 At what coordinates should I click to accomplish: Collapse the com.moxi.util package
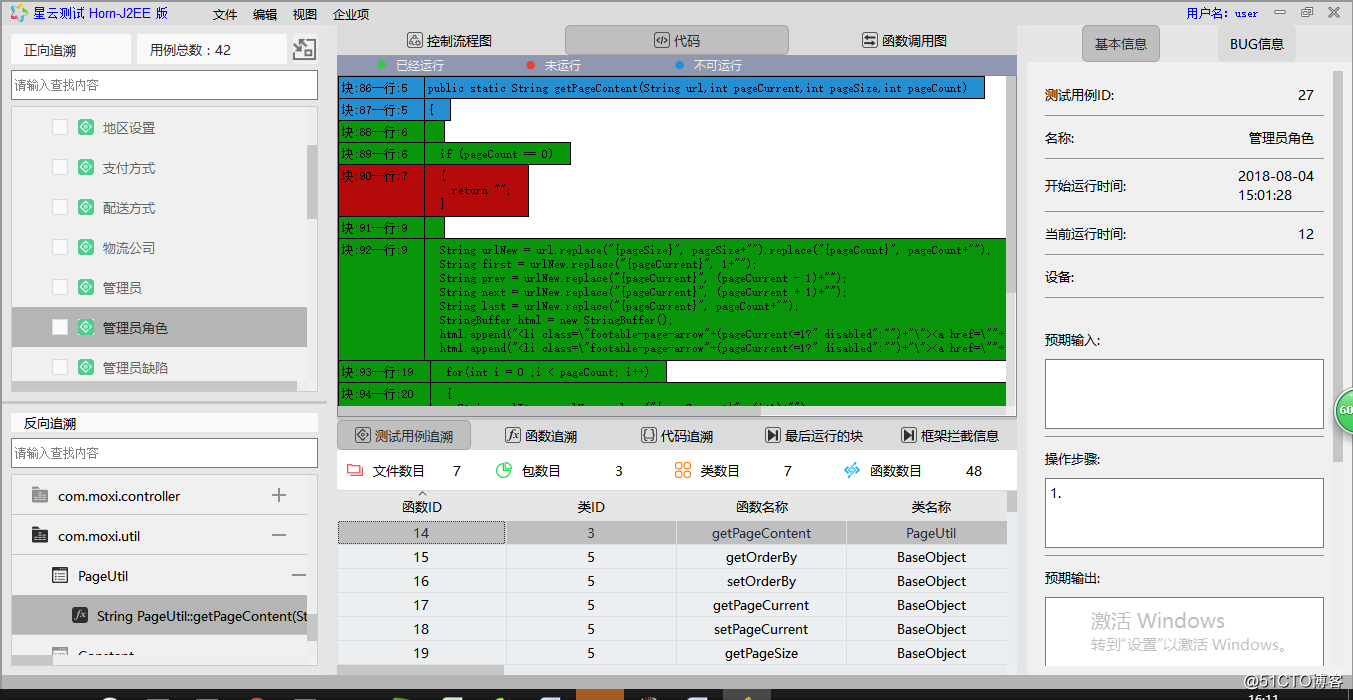[x=279, y=535]
